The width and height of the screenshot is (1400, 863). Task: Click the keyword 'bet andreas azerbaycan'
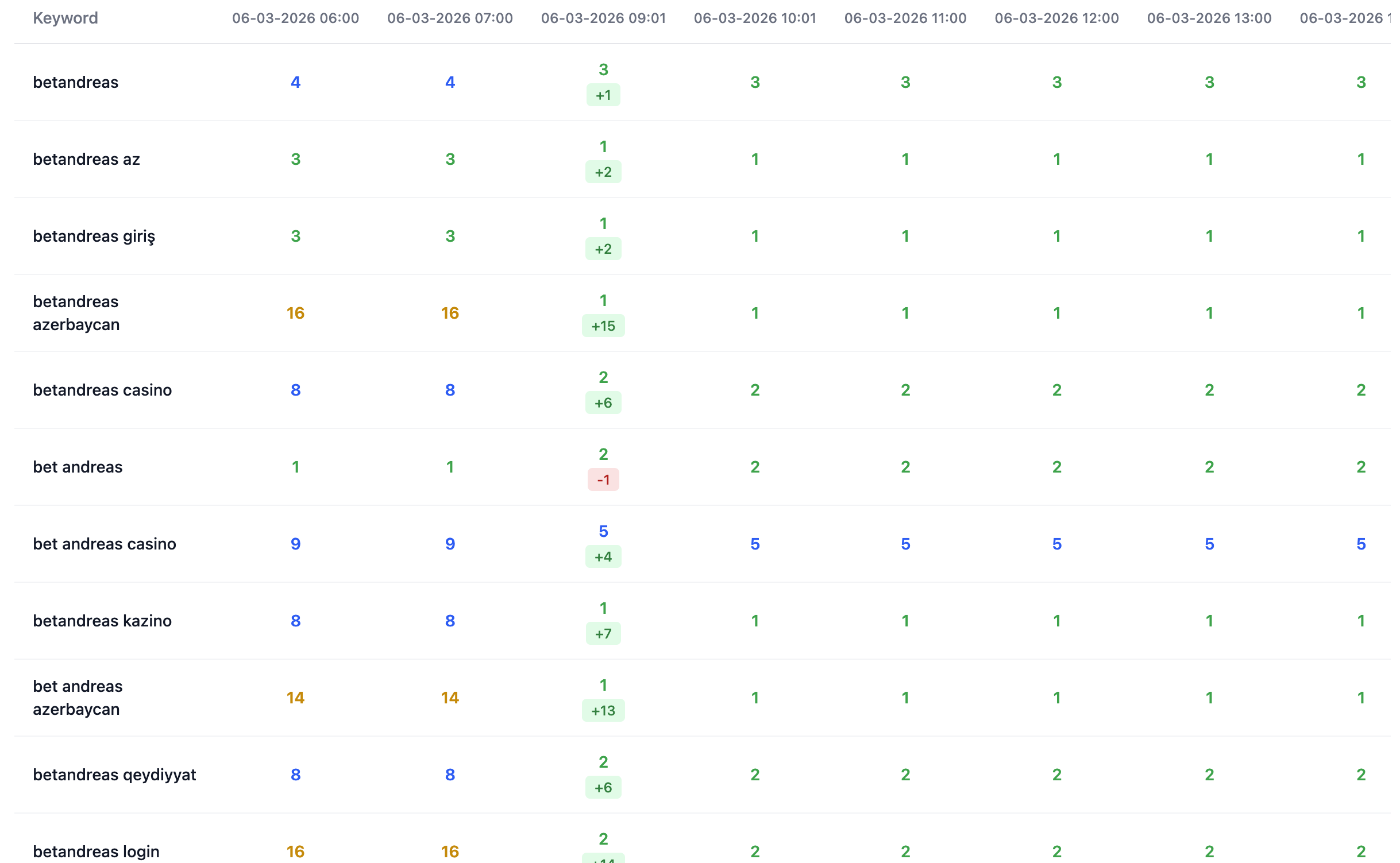point(78,698)
